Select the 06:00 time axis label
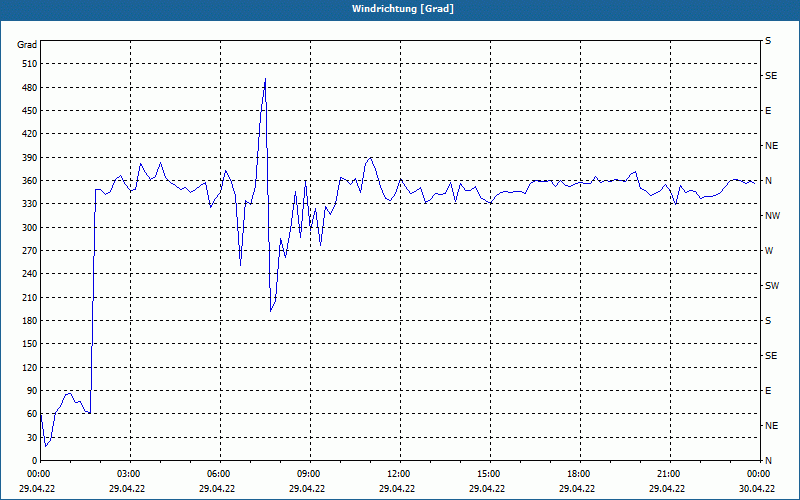800x500 pixels. click(x=217, y=474)
